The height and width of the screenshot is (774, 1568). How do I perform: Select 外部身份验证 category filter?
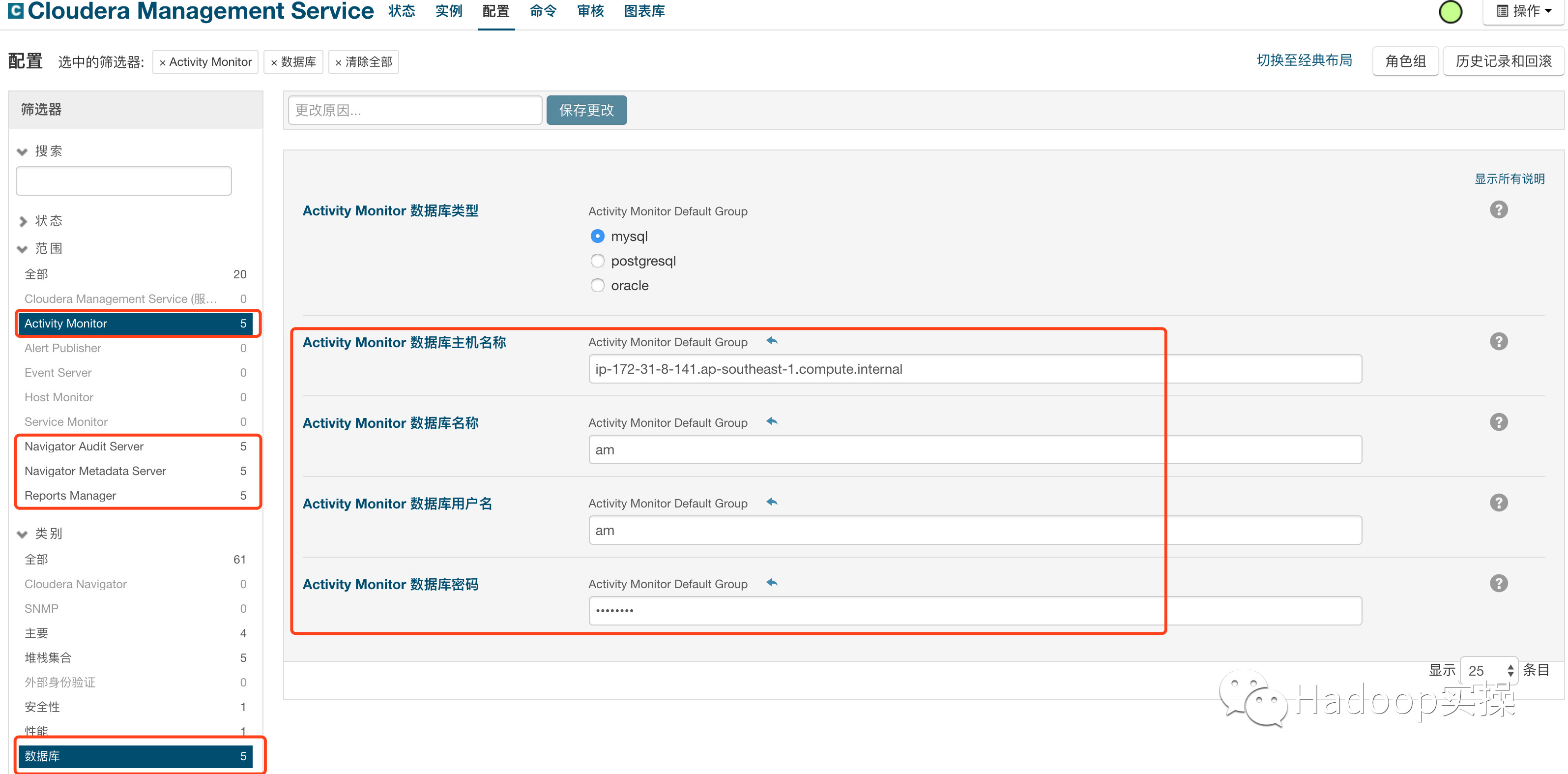[x=135, y=683]
